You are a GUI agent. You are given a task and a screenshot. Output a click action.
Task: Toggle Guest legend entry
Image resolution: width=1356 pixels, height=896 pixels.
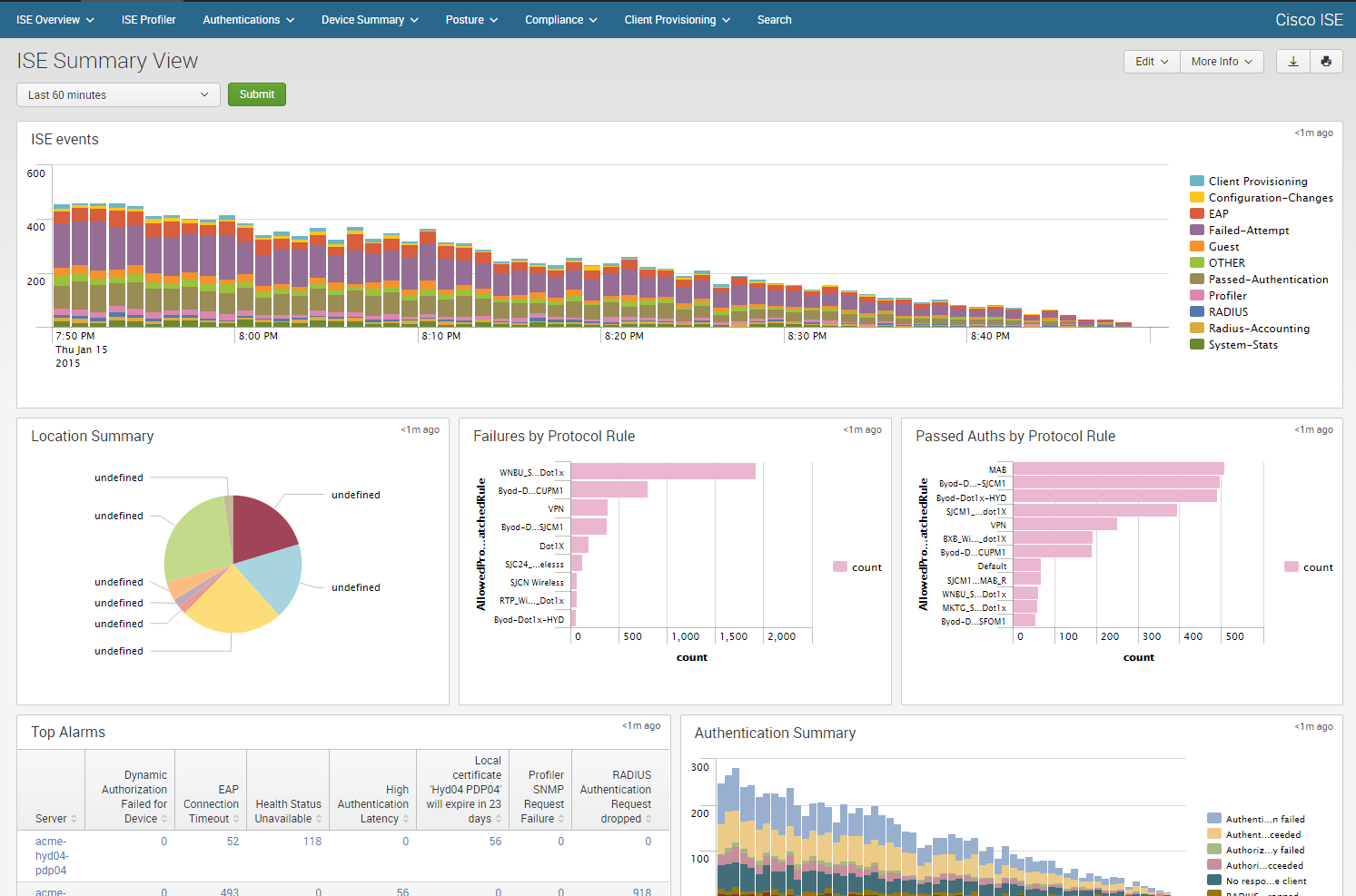click(x=1214, y=247)
